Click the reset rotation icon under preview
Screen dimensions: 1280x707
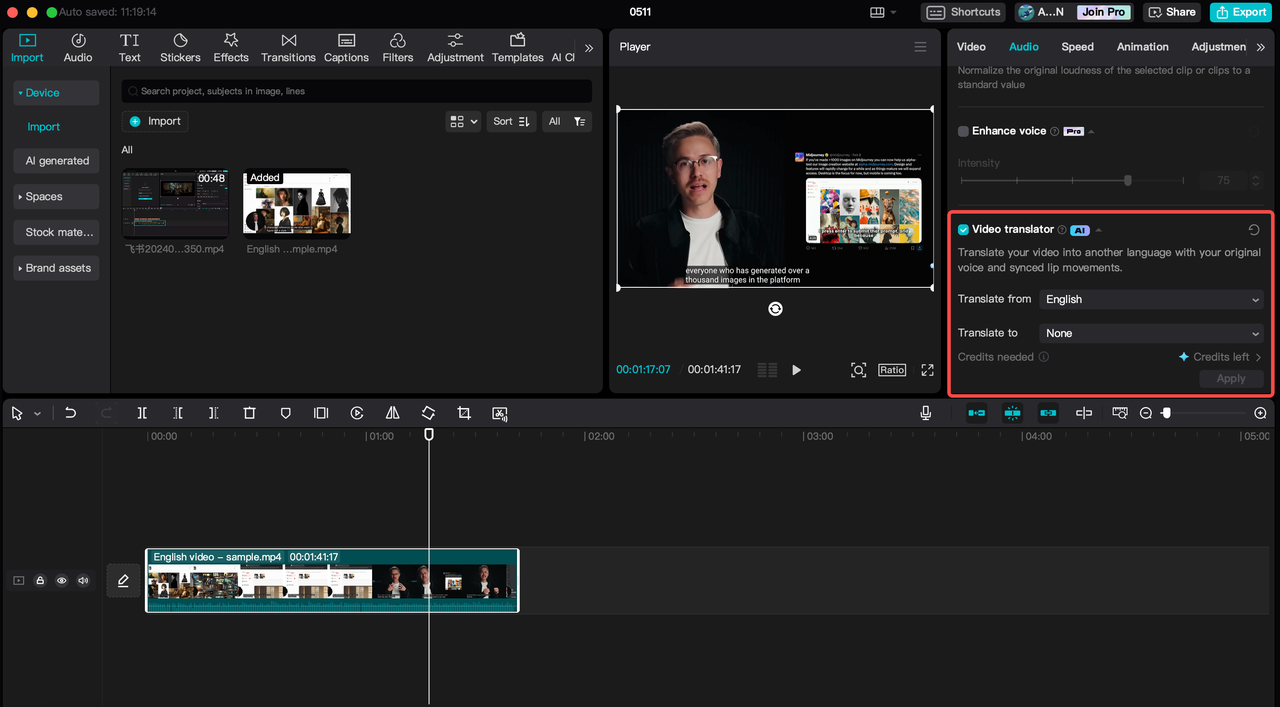point(775,309)
